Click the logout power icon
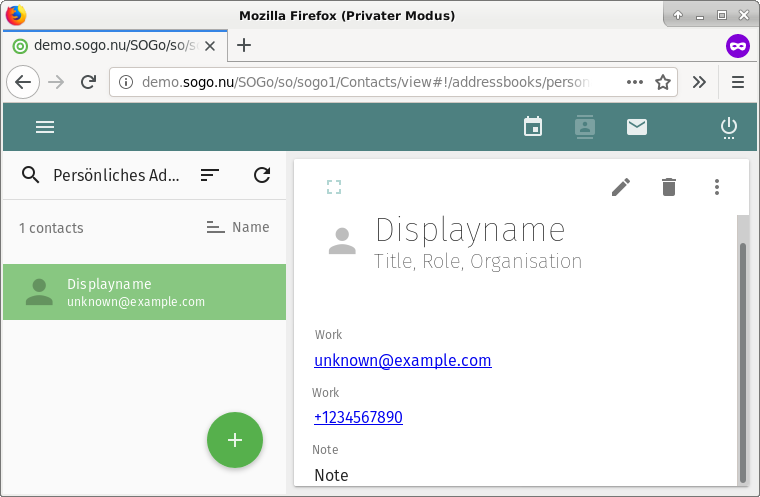This screenshot has width=760, height=497. 729,127
